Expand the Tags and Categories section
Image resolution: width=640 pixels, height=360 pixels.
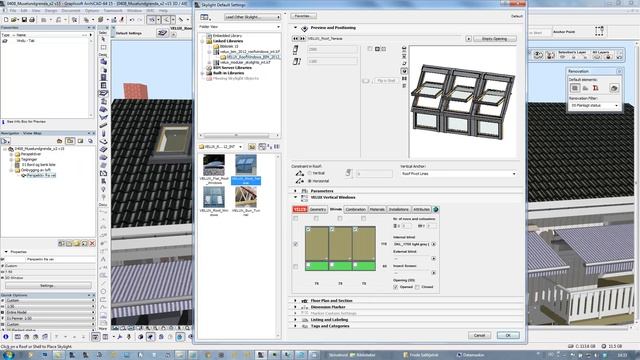[296, 326]
